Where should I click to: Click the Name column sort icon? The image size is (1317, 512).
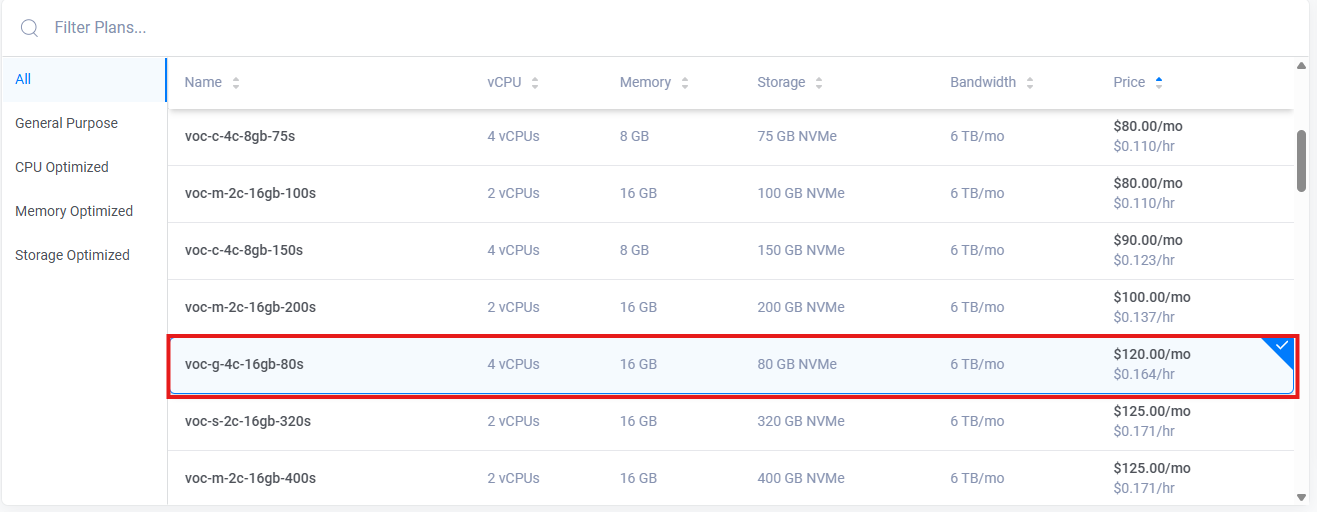236,83
